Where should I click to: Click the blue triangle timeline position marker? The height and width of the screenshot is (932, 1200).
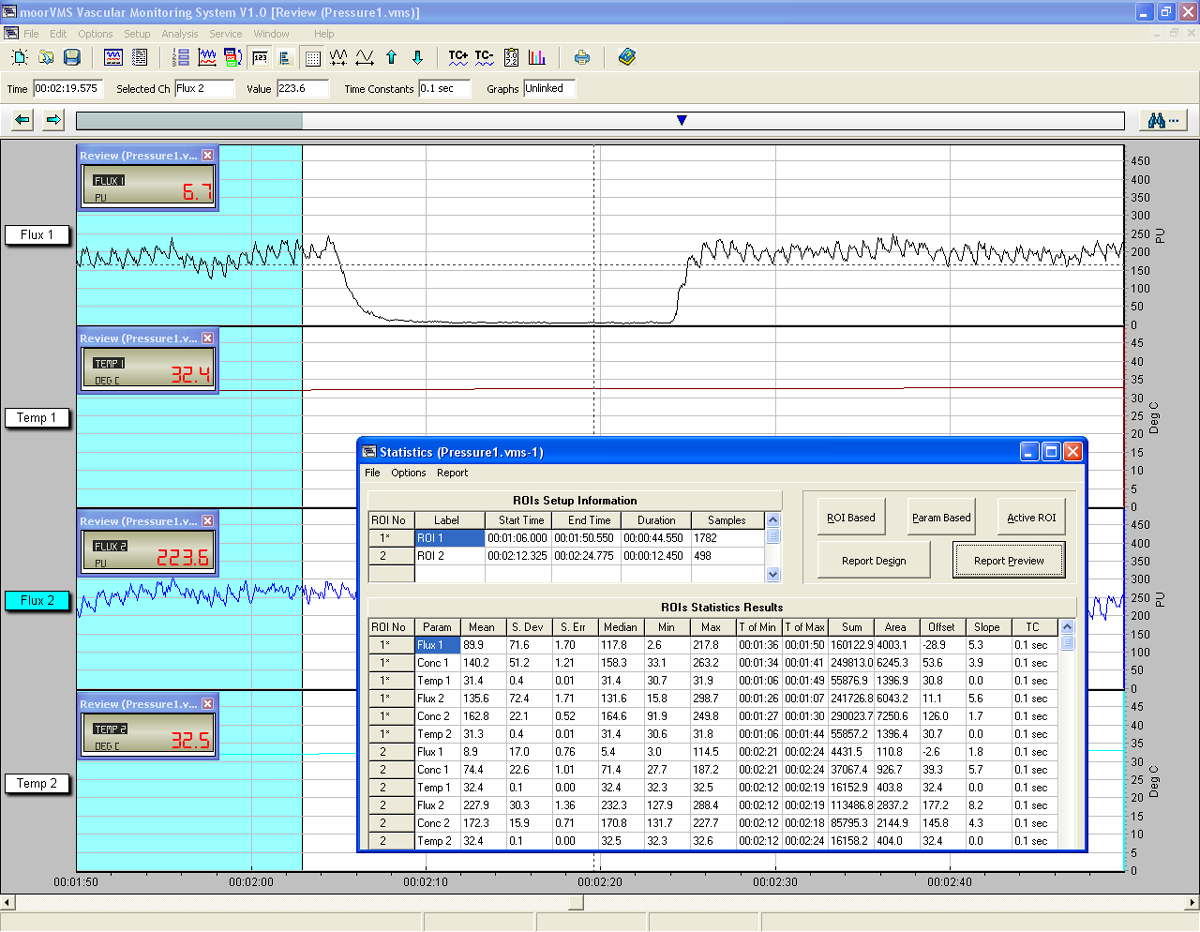[682, 120]
